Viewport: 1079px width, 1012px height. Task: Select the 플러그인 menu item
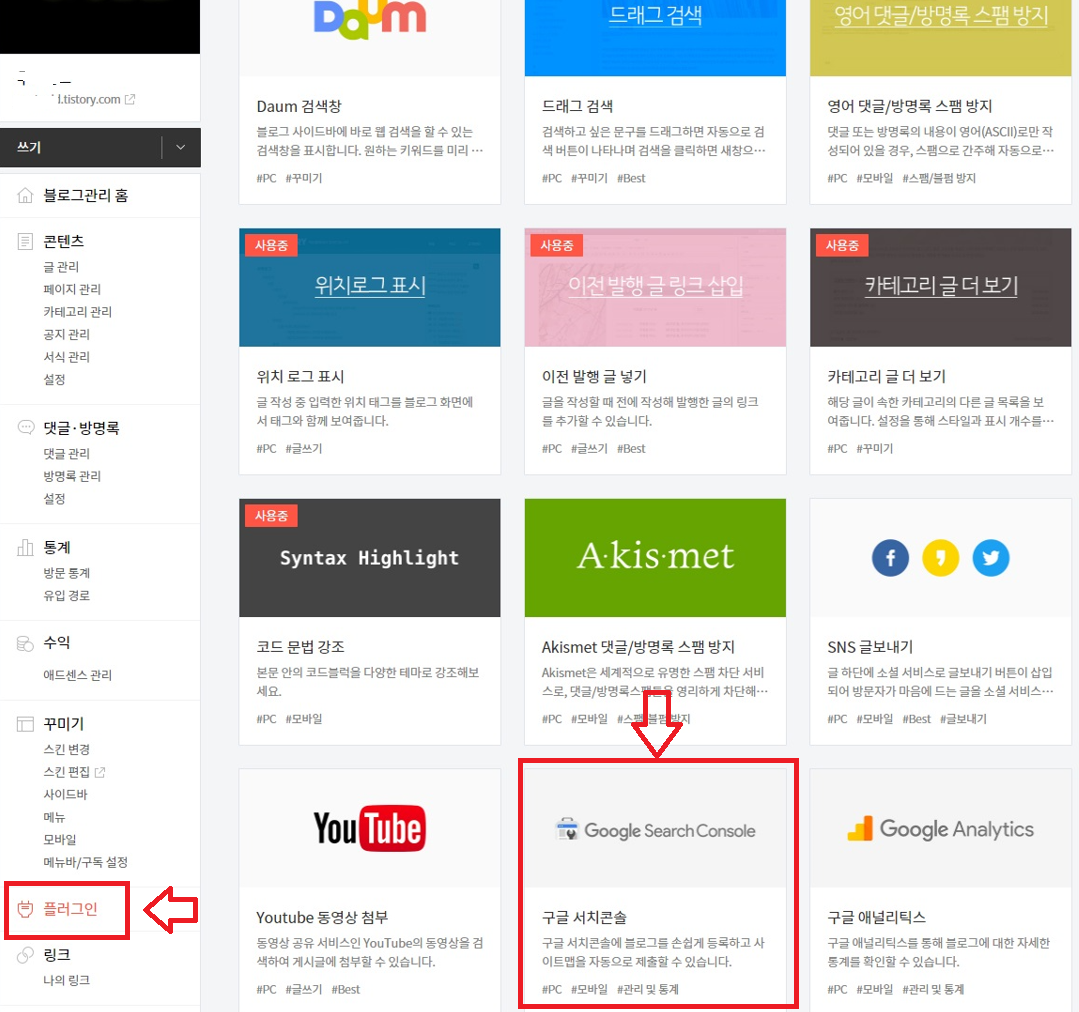point(70,909)
